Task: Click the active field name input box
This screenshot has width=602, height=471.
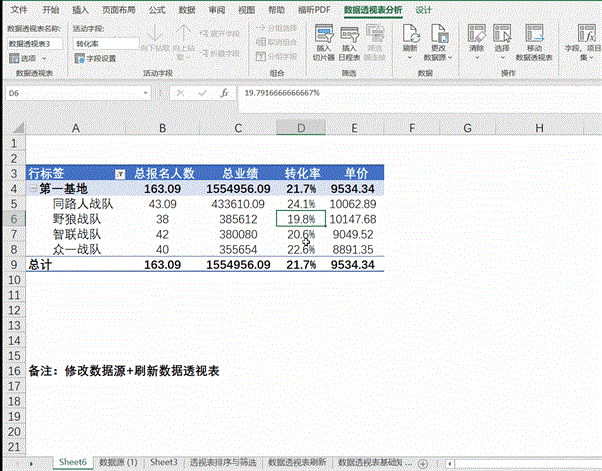Action: point(106,44)
